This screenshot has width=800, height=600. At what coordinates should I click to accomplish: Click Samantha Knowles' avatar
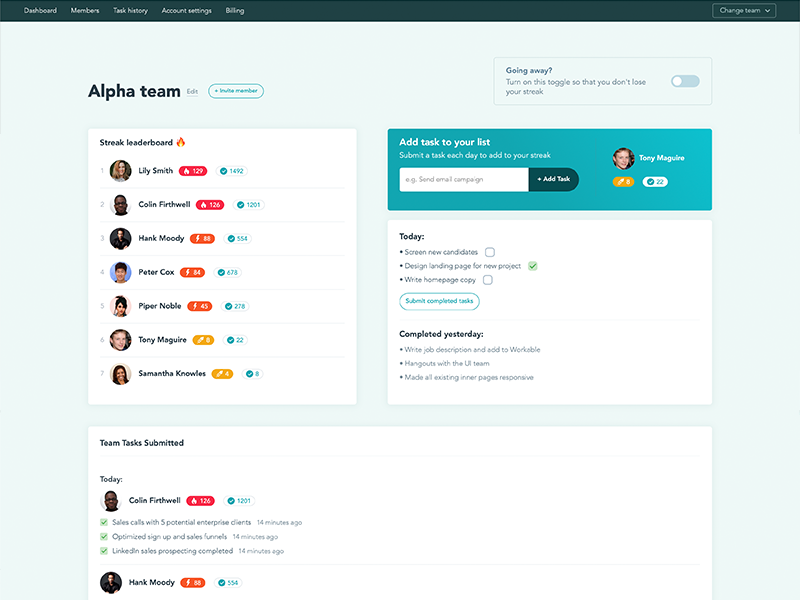tap(120, 374)
